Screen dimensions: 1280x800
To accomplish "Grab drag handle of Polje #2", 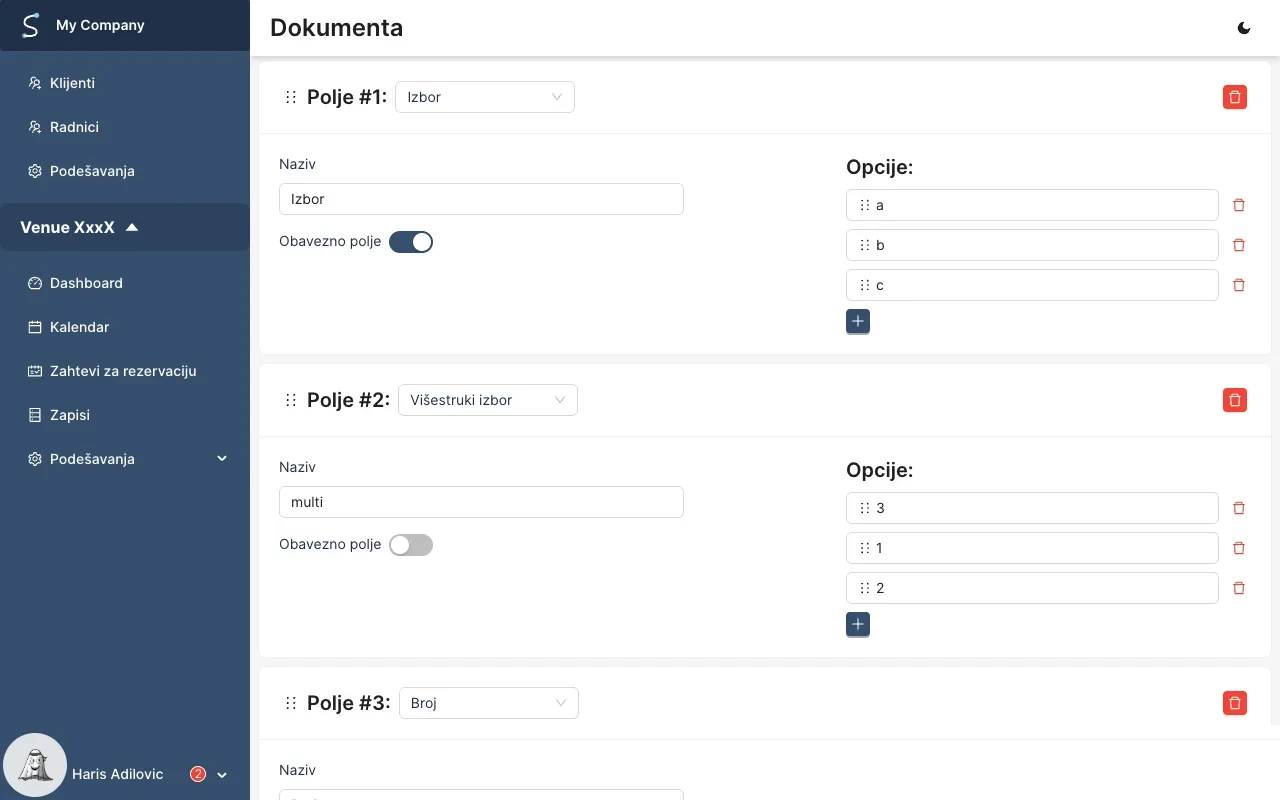I will click(x=291, y=400).
